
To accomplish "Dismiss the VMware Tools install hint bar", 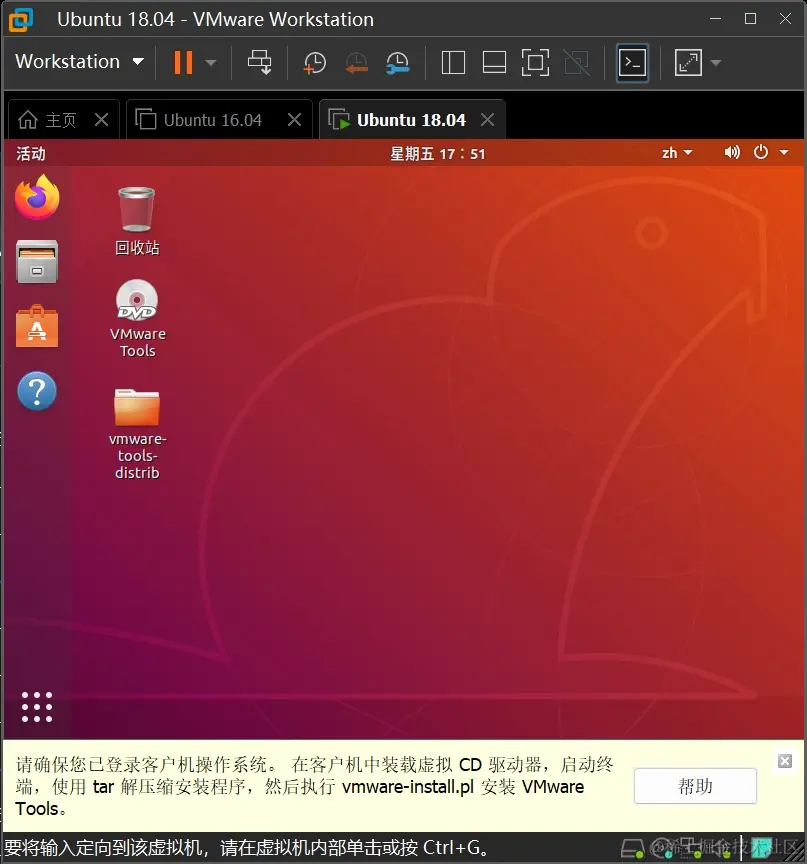I will tap(785, 761).
